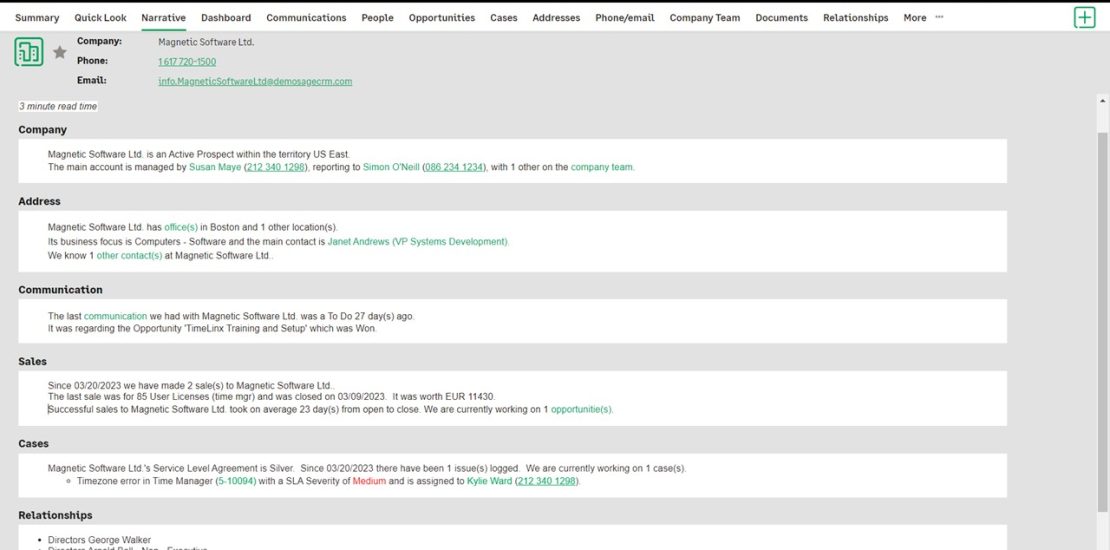Click the phone link beside Susan Maye
This screenshot has width=1110, height=550.
(276, 168)
